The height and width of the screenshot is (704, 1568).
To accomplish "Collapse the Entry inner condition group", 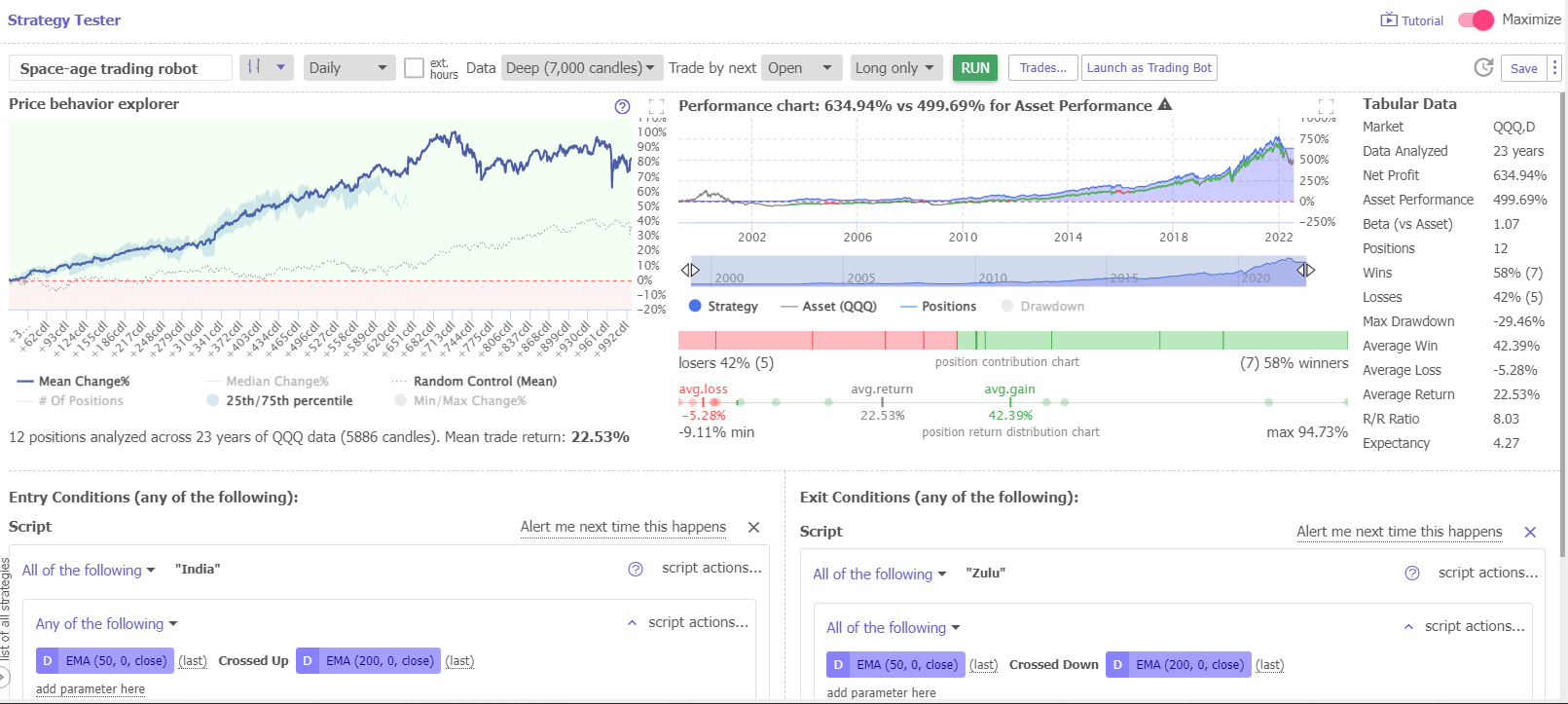I will point(632,623).
